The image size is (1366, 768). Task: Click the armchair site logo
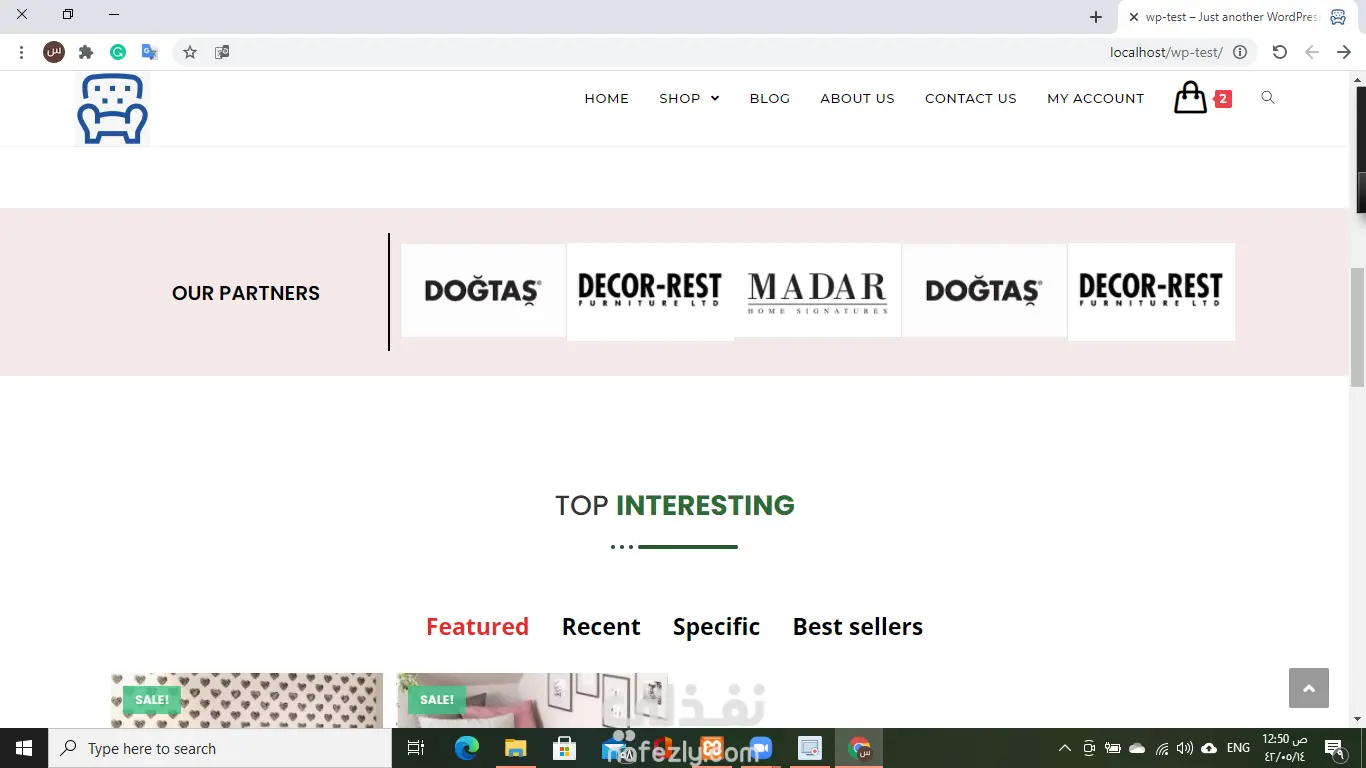click(112, 109)
